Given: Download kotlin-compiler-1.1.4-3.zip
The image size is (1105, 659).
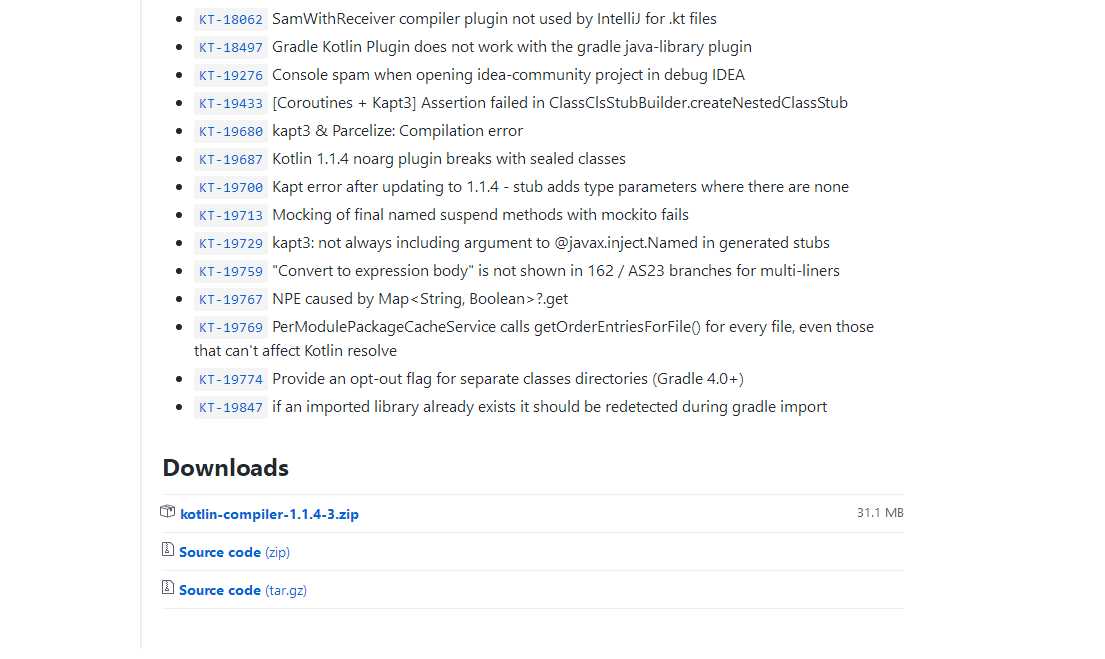Looking at the screenshot, I should pyautogui.click(x=269, y=515).
